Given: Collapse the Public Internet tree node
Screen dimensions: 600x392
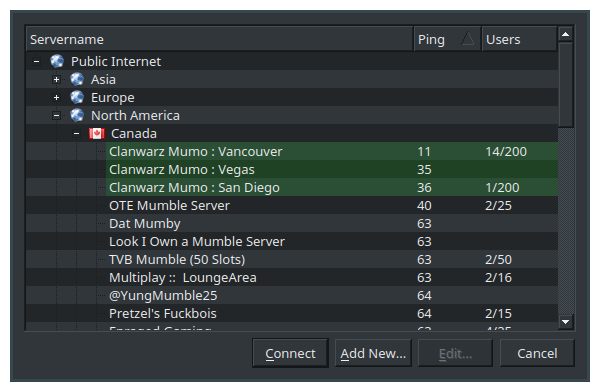Looking at the screenshot, I should click(36, 61).
